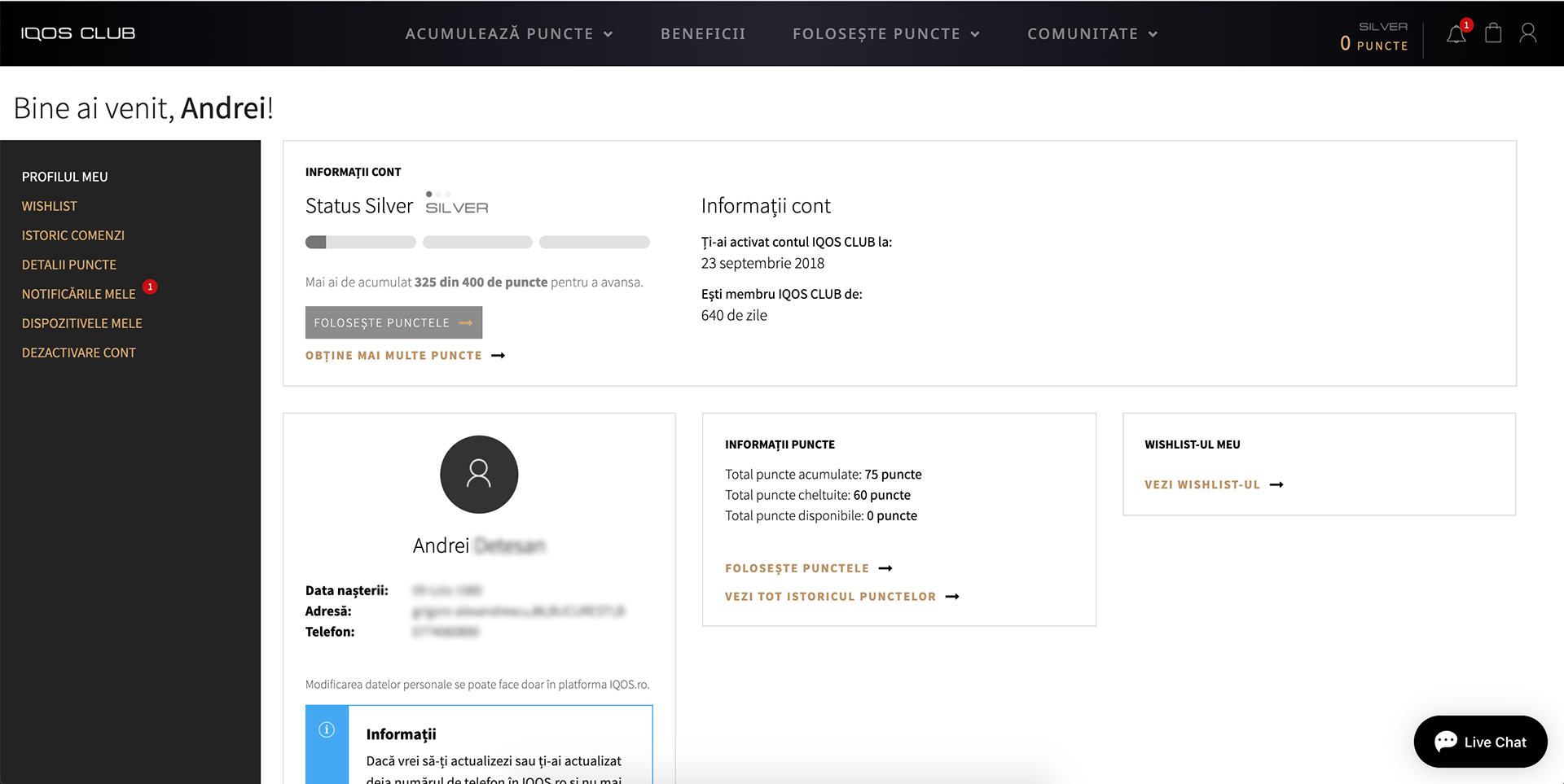Expand the Acumulează puncte menu

(x=509, y=34)
